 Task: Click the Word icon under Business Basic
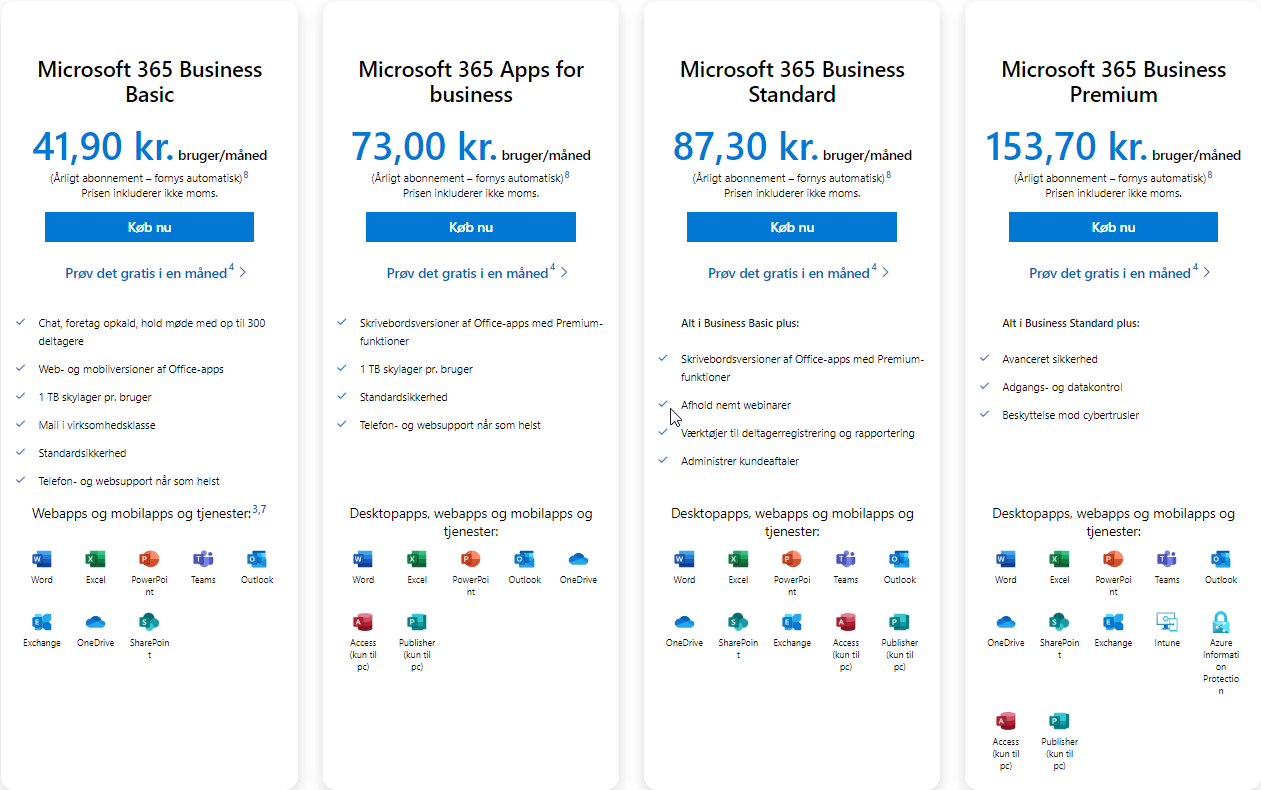pyautogui.click(x=42, y=559)
